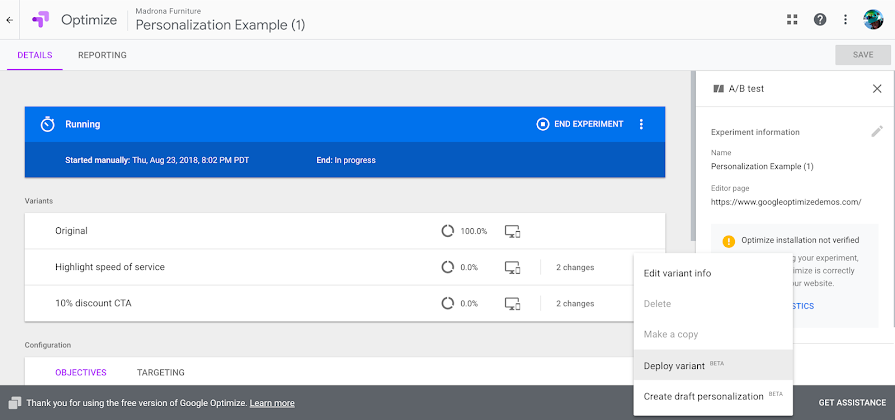Image resolution: width=895 pixels, height=420 pixels.
Task: Click the End: In progress text
Action: point(346,160)
